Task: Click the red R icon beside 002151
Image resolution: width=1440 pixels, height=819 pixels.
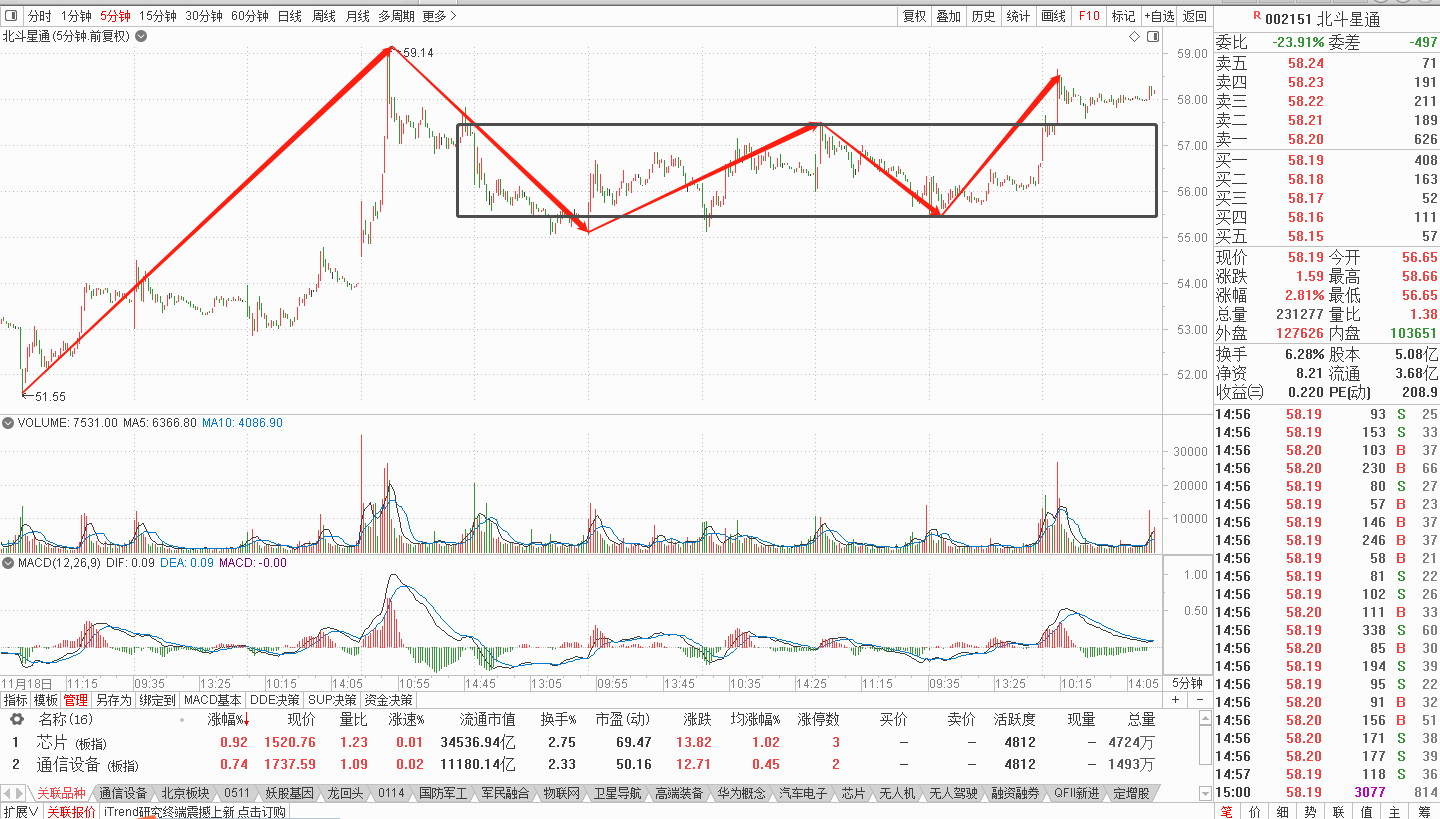Action: click(1256, 16)
